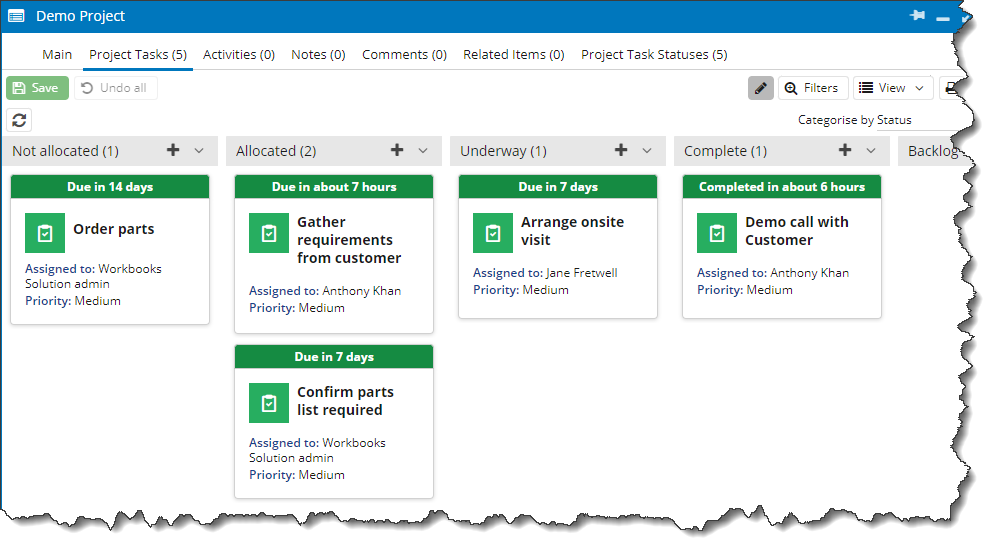Click the Order parts task clipboard icon
The width and height of the screenshot is (997, 552).
pyautogui.click(x=45, y=233)
